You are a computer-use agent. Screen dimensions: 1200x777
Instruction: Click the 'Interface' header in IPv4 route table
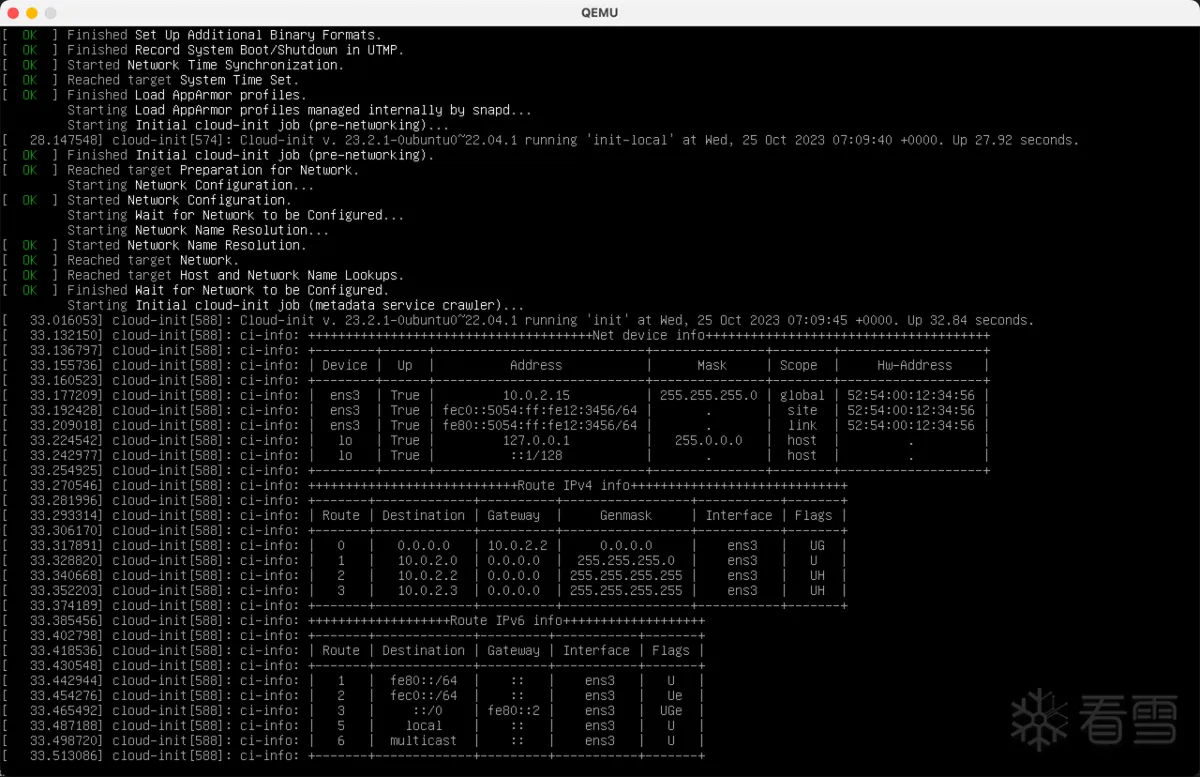pyautogui.click(x=739, y=515)
